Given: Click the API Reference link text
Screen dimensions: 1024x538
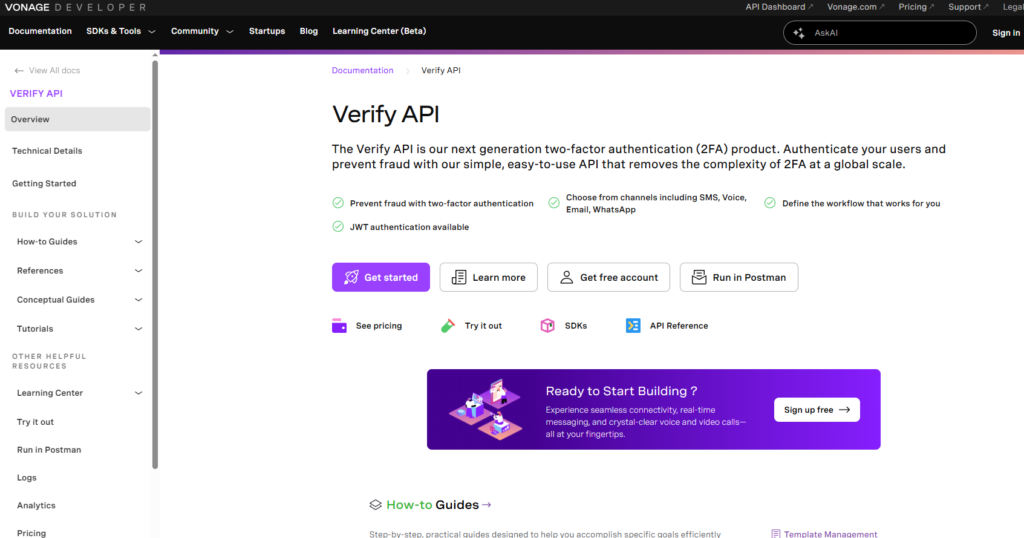Looking at the screenshot, I should [679, 326].
